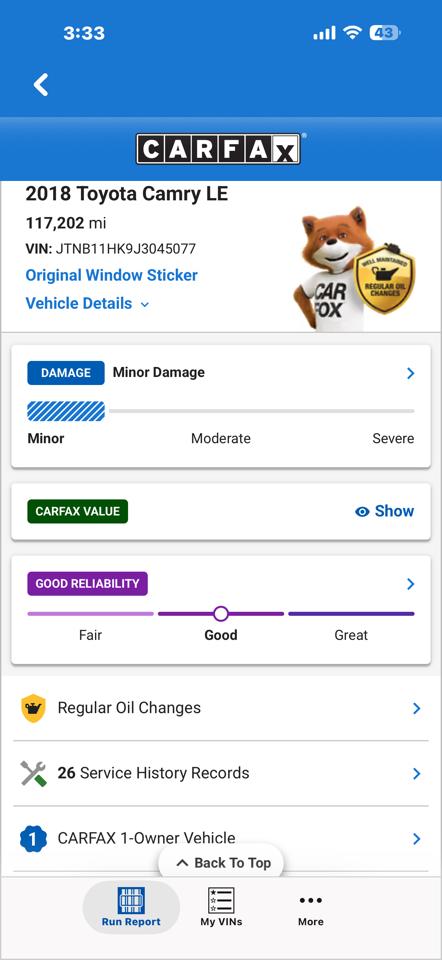Tap the Back To Top button
The image size is (442, 960).
(x=221, y=863)
